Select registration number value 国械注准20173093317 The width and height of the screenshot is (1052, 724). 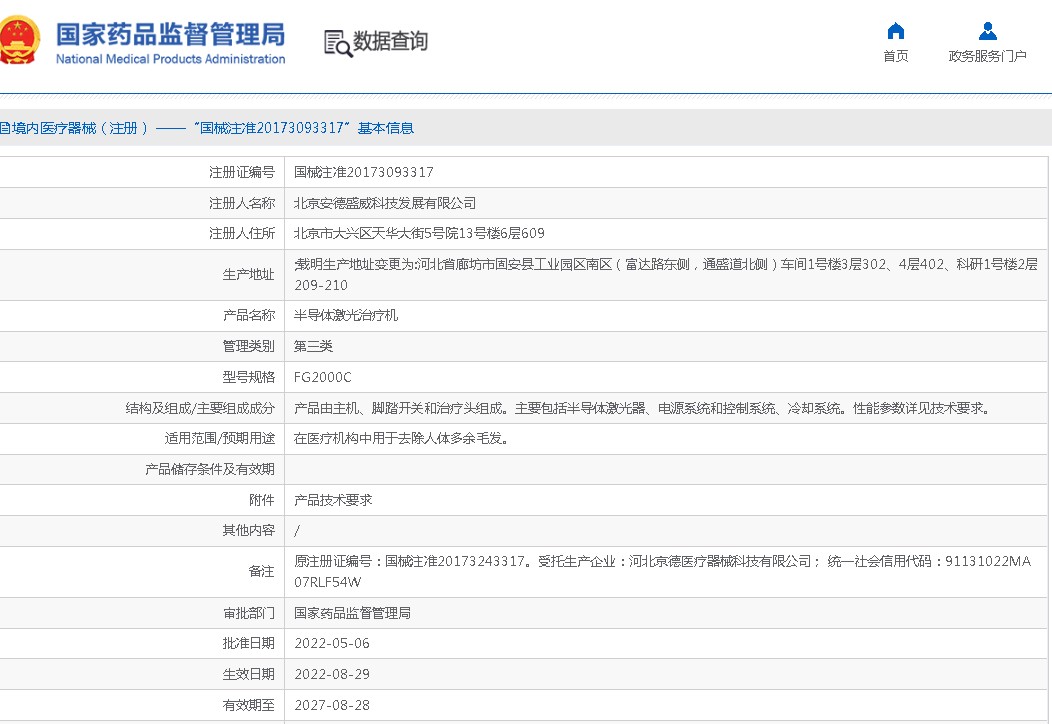pos(364,172)
